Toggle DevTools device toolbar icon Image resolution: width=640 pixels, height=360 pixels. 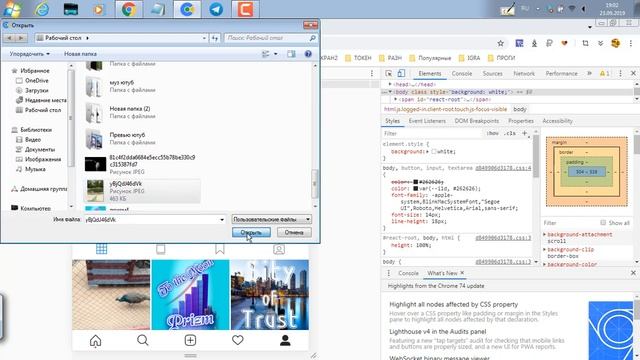coord(401,73)
